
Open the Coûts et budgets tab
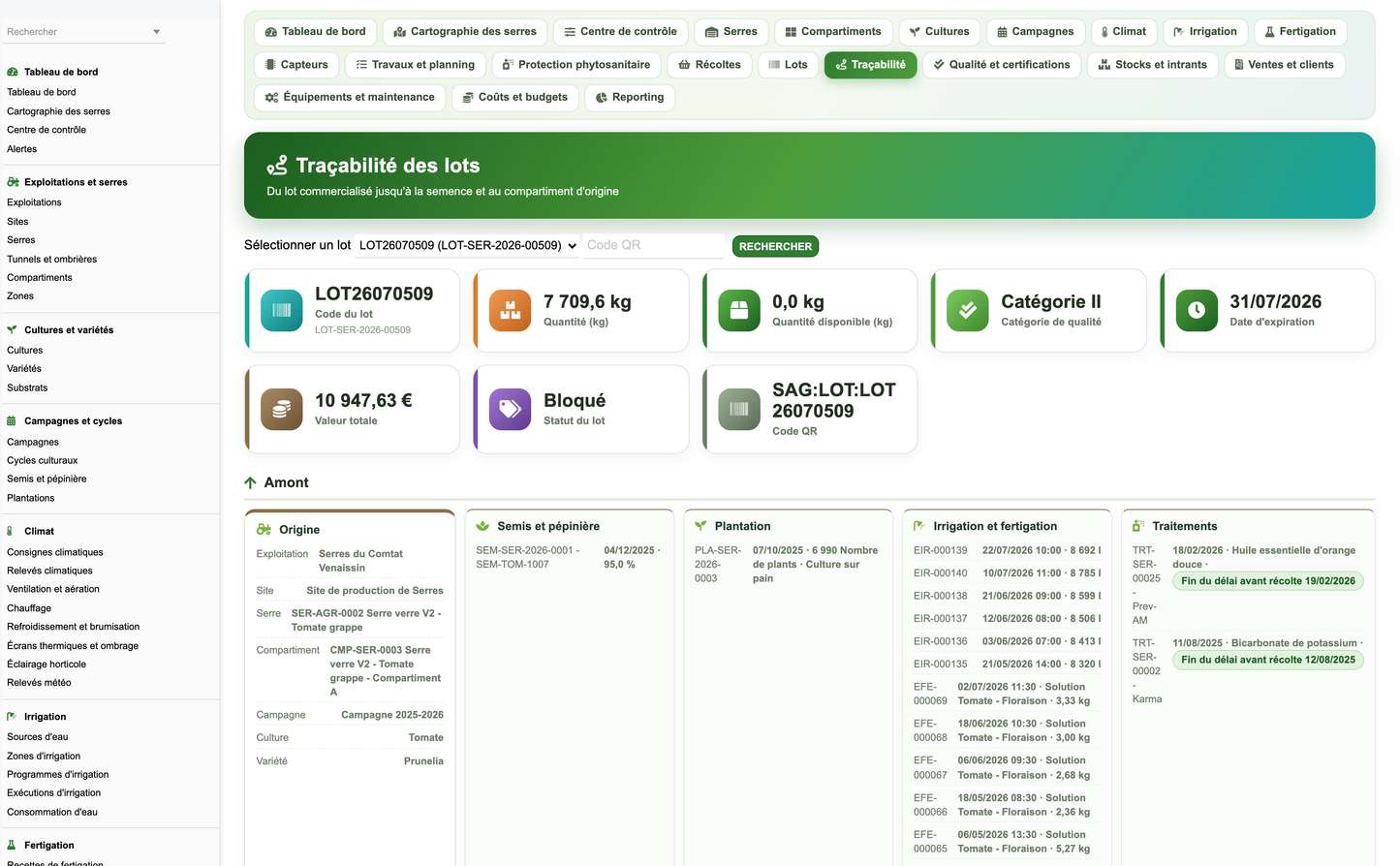[515, 98]
